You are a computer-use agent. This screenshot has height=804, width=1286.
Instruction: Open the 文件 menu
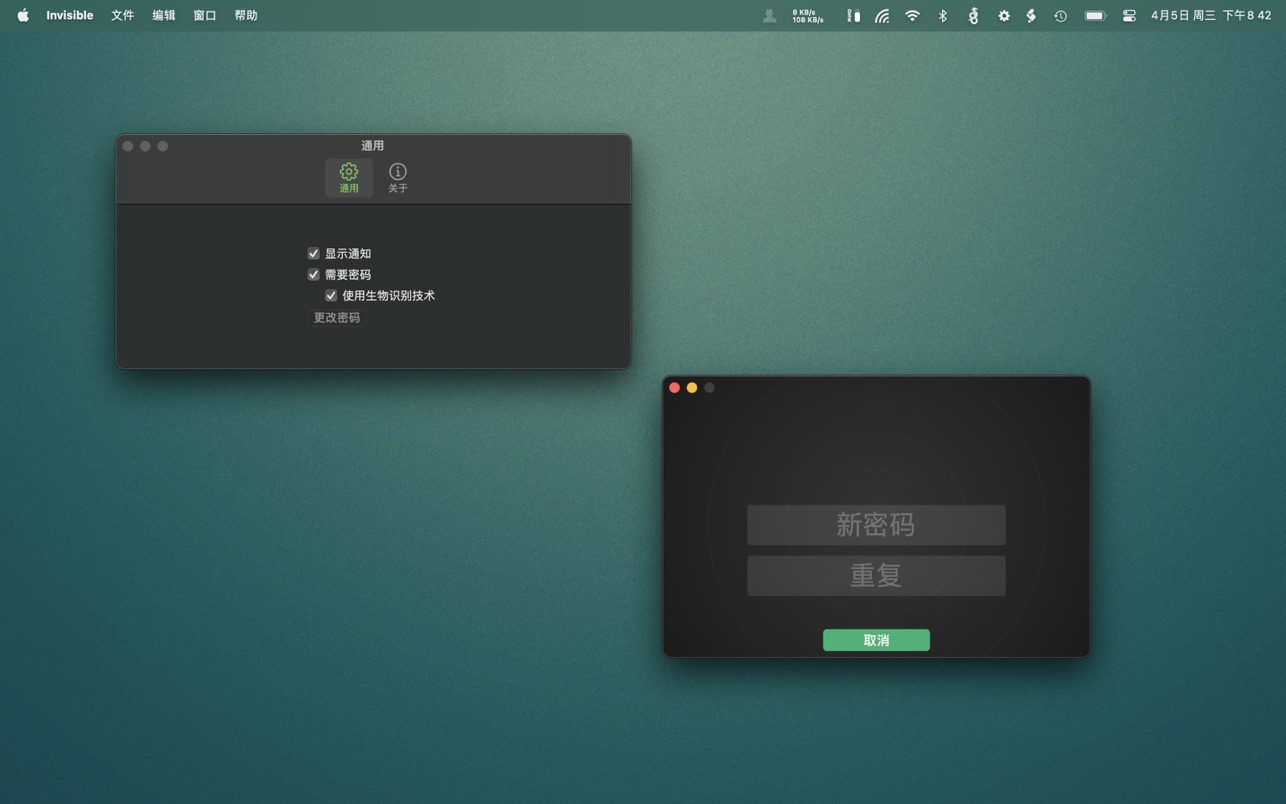[122, 16]
